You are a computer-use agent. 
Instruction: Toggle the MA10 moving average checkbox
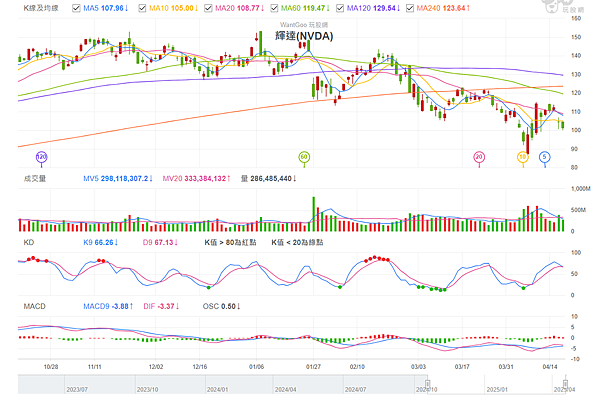click(x=142, y=8)
